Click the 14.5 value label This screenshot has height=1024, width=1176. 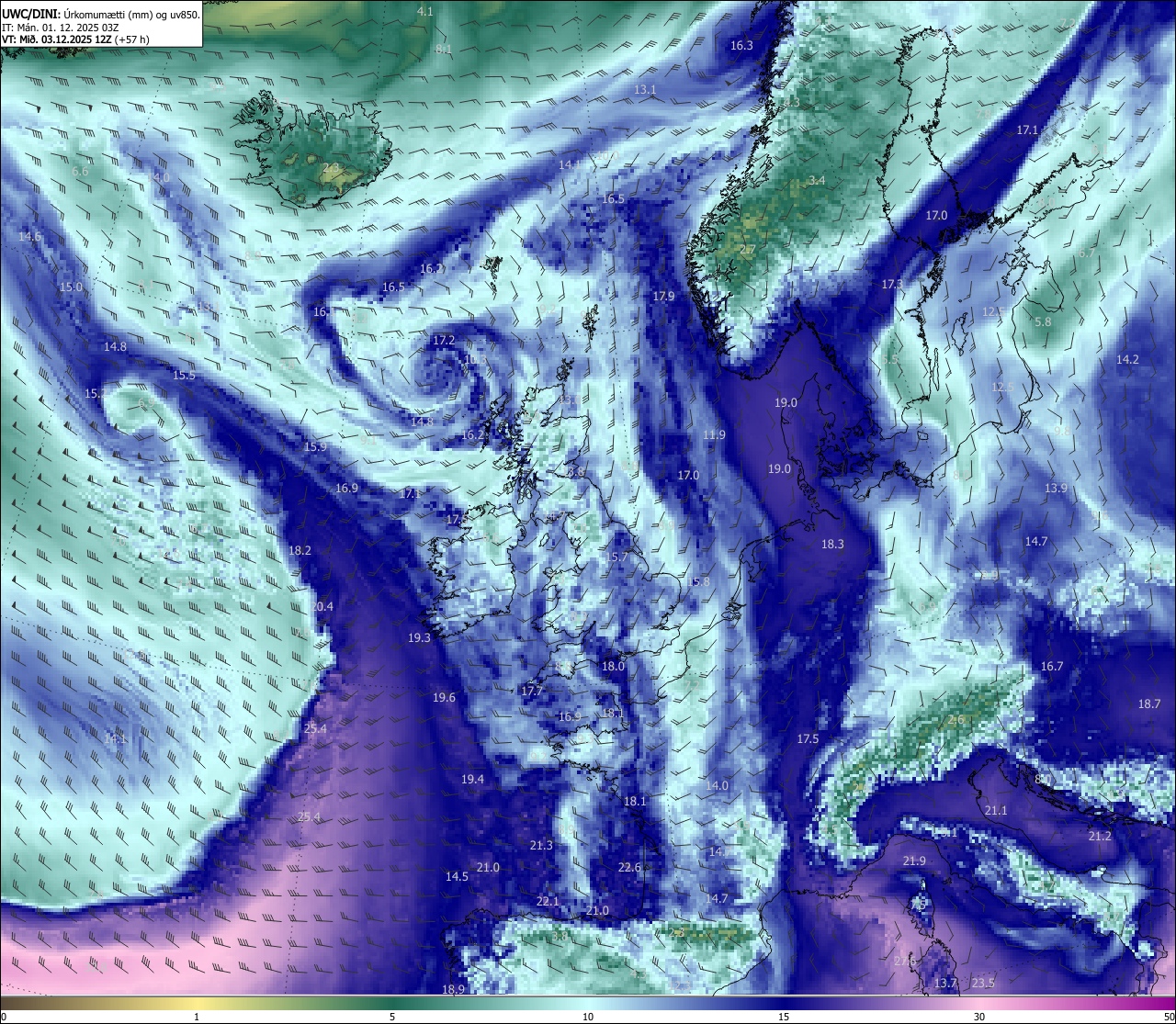[x=457, y=876]
